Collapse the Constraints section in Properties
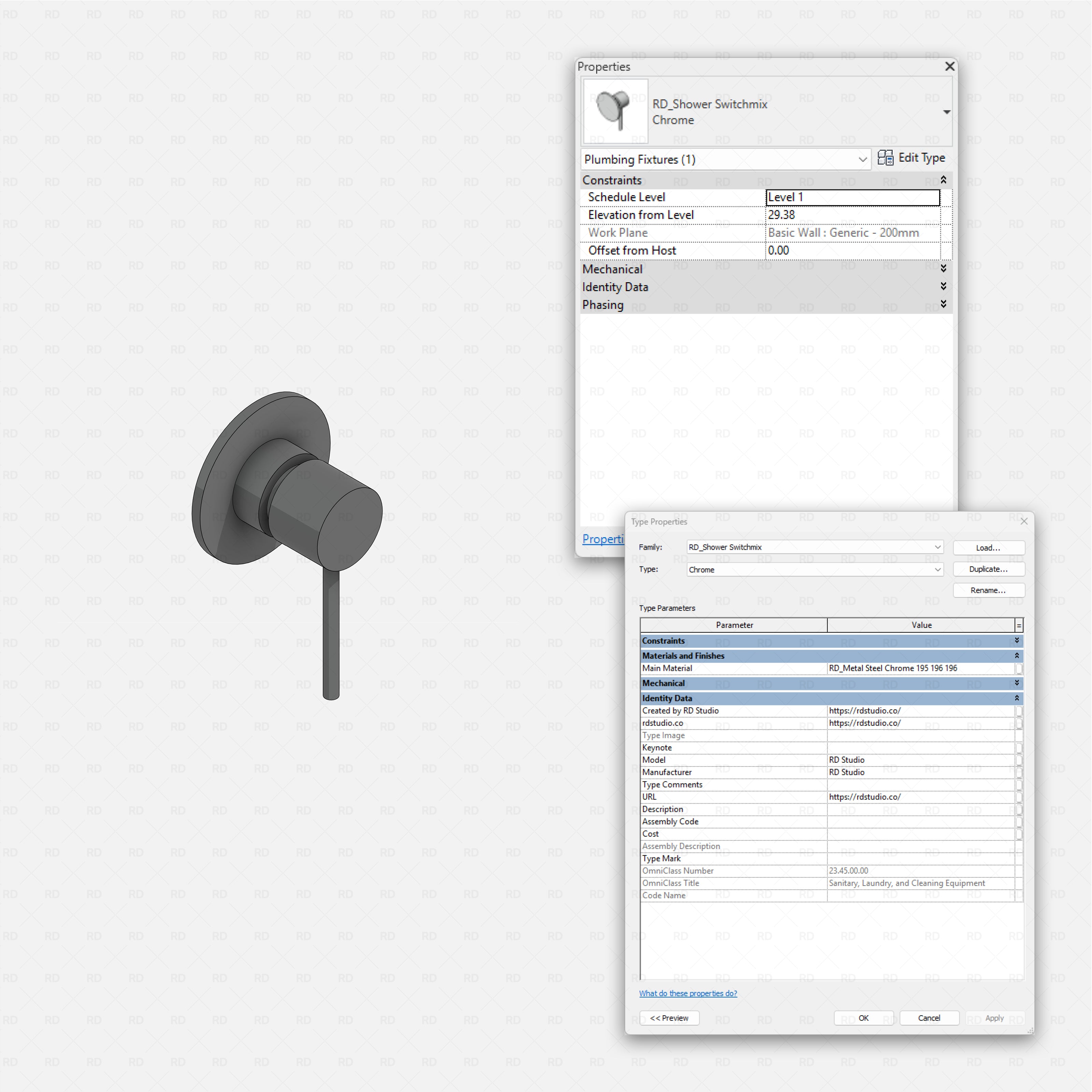Screen dimensions: 1092x1092 point(943,180)
